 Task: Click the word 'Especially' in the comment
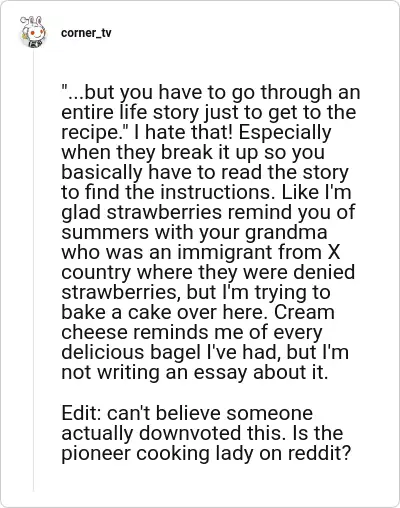(x=284, y=133)
